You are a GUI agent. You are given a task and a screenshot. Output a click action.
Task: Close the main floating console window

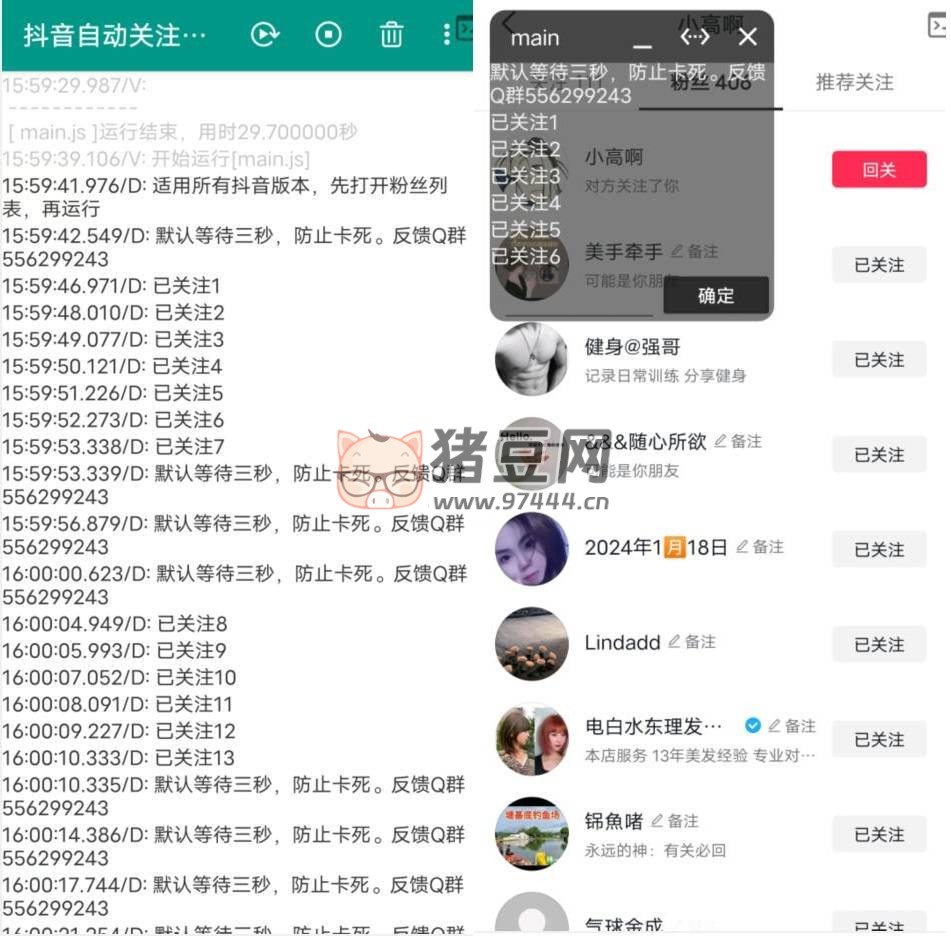(x=748, y=38)
